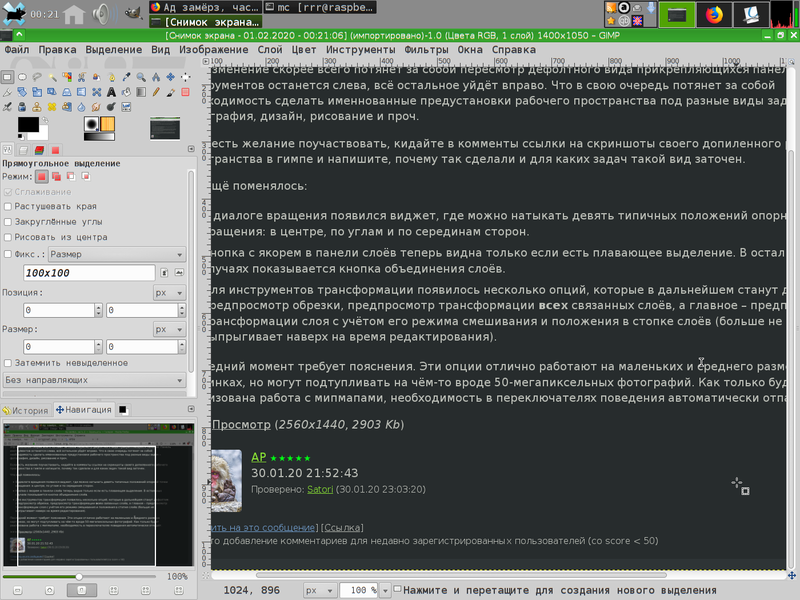The width and height of the screenshot is (800, 600).
Task: Toggle the Фикс. checkbox
Action: point(8,254)
